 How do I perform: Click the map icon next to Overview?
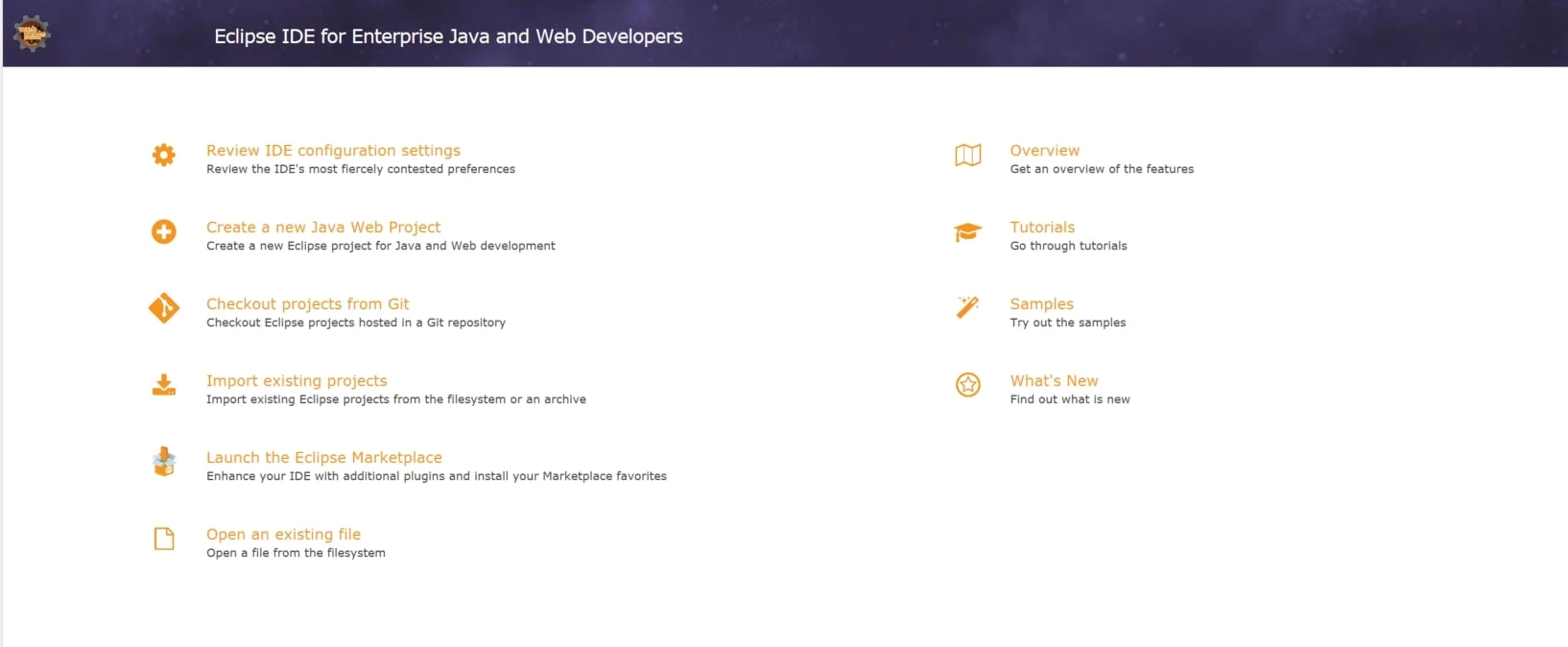[968, 155]
